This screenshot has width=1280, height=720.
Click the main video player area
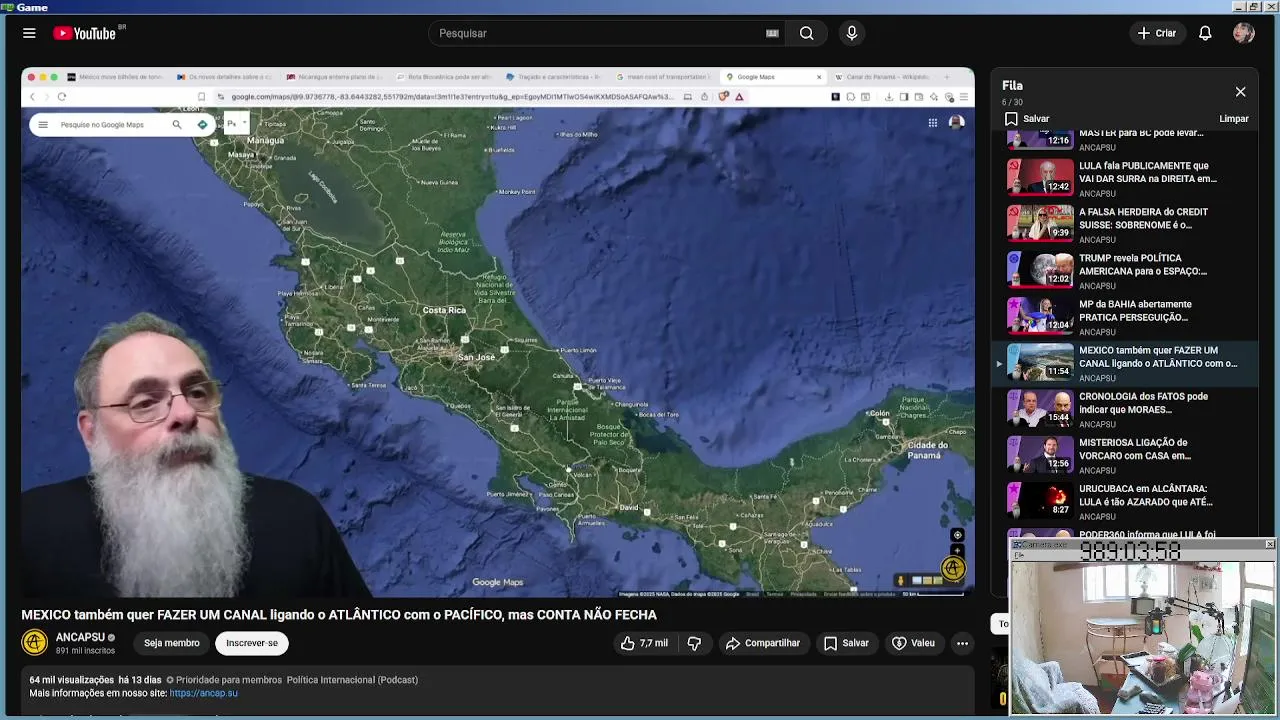(498, 333)
